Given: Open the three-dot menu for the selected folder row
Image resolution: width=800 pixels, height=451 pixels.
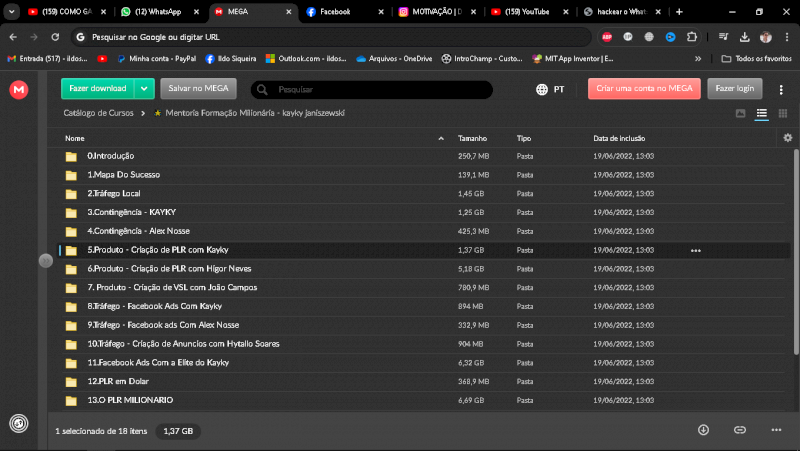Looking at the screenshot, I should point(695,250).
